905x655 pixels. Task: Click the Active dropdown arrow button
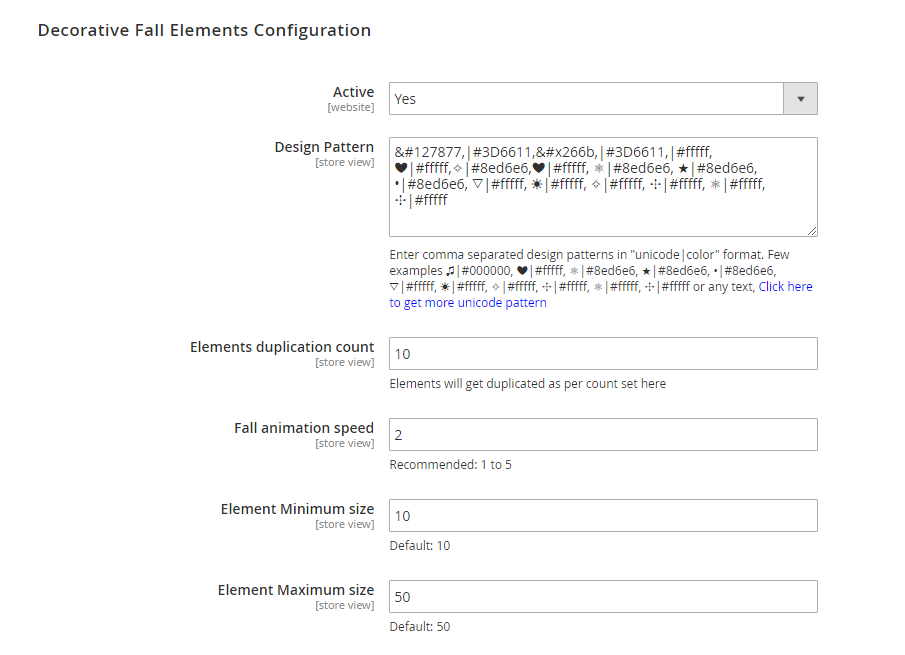pyautogui.click(x=800, y=99)
